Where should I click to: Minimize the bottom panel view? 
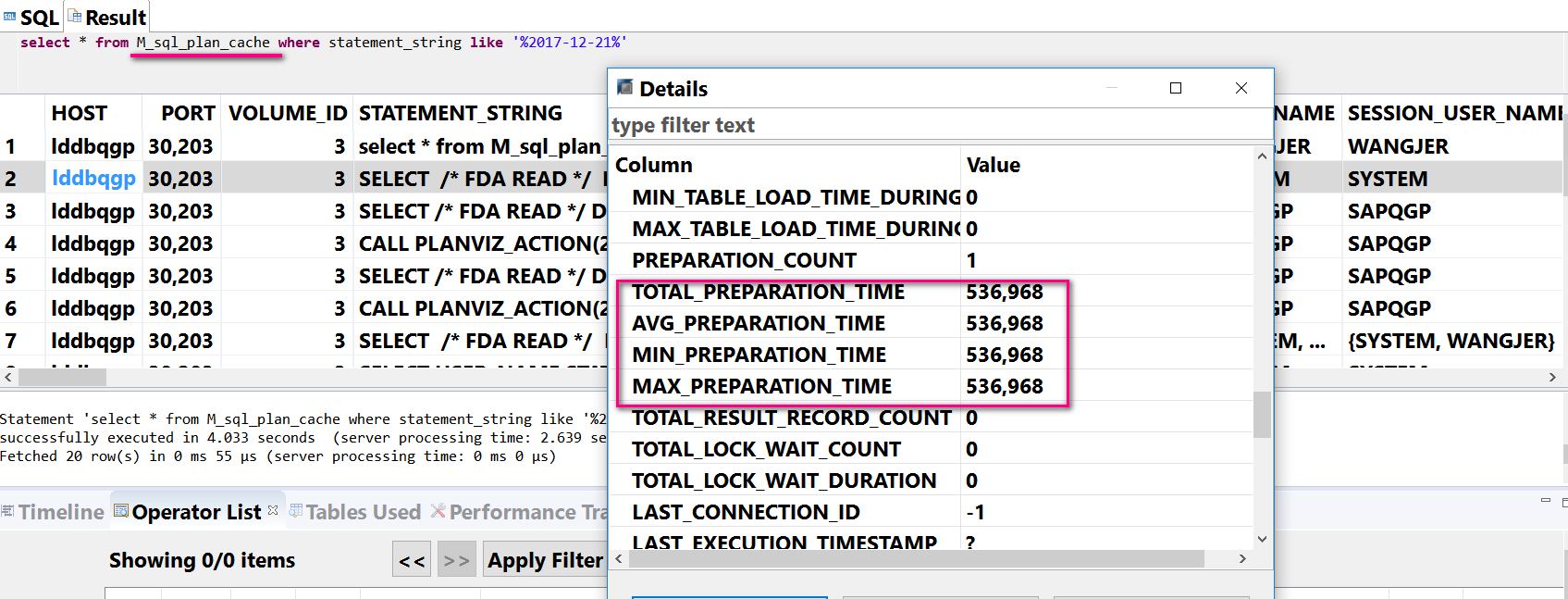click(x=1545, y=501)
